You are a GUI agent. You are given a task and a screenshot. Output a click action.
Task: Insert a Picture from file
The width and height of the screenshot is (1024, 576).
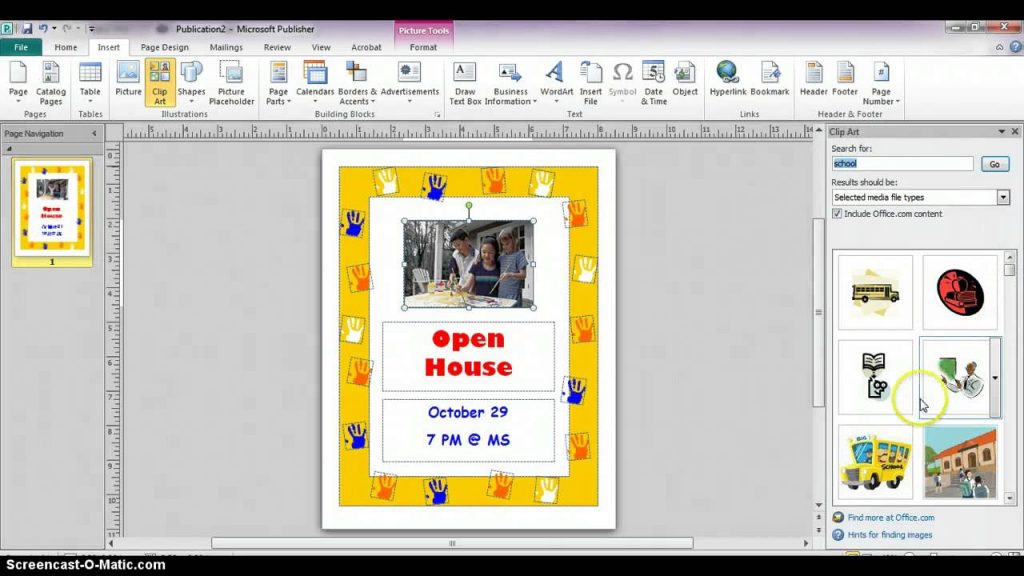[x=127, y=82]
